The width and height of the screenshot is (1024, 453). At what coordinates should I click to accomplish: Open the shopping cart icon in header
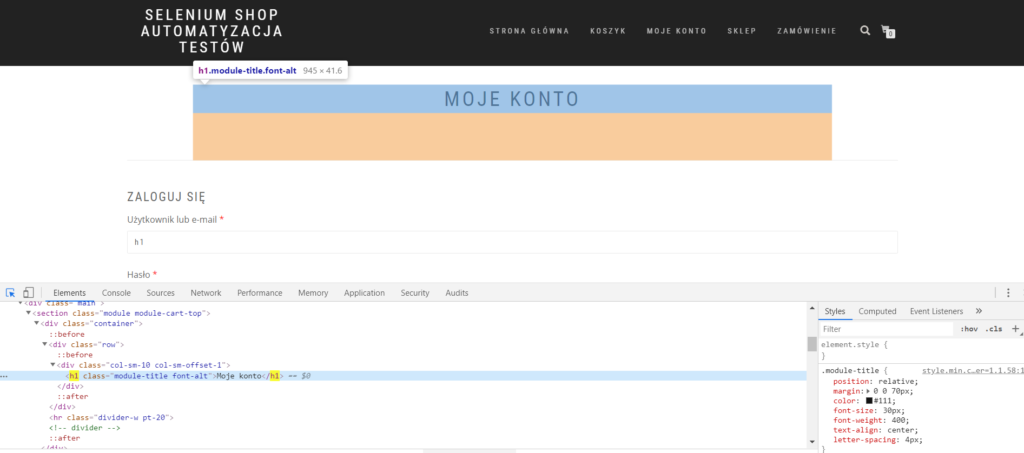point(887,31)
